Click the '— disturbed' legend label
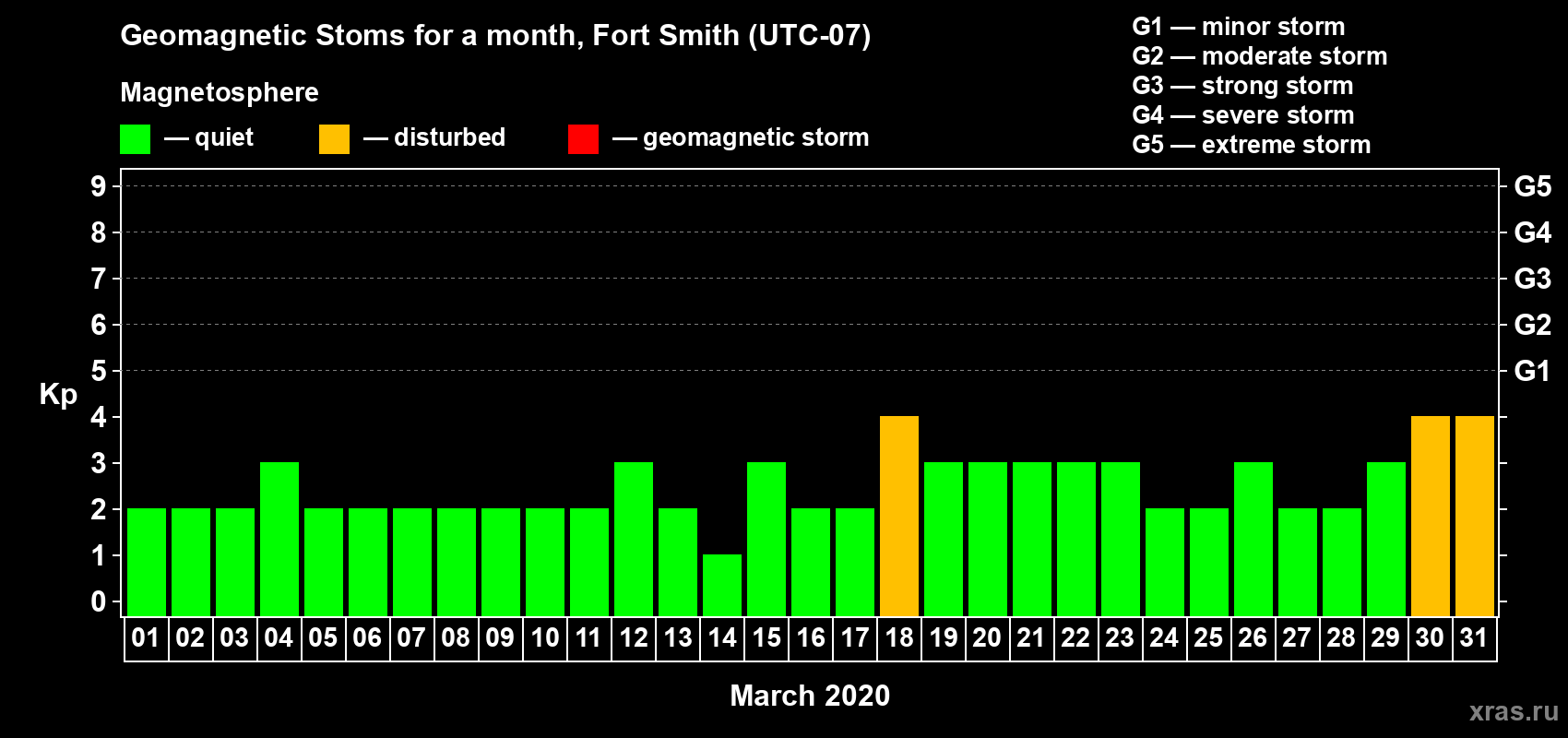The width and height of the screenshot is (1568, 738). [x=434, y=137]
